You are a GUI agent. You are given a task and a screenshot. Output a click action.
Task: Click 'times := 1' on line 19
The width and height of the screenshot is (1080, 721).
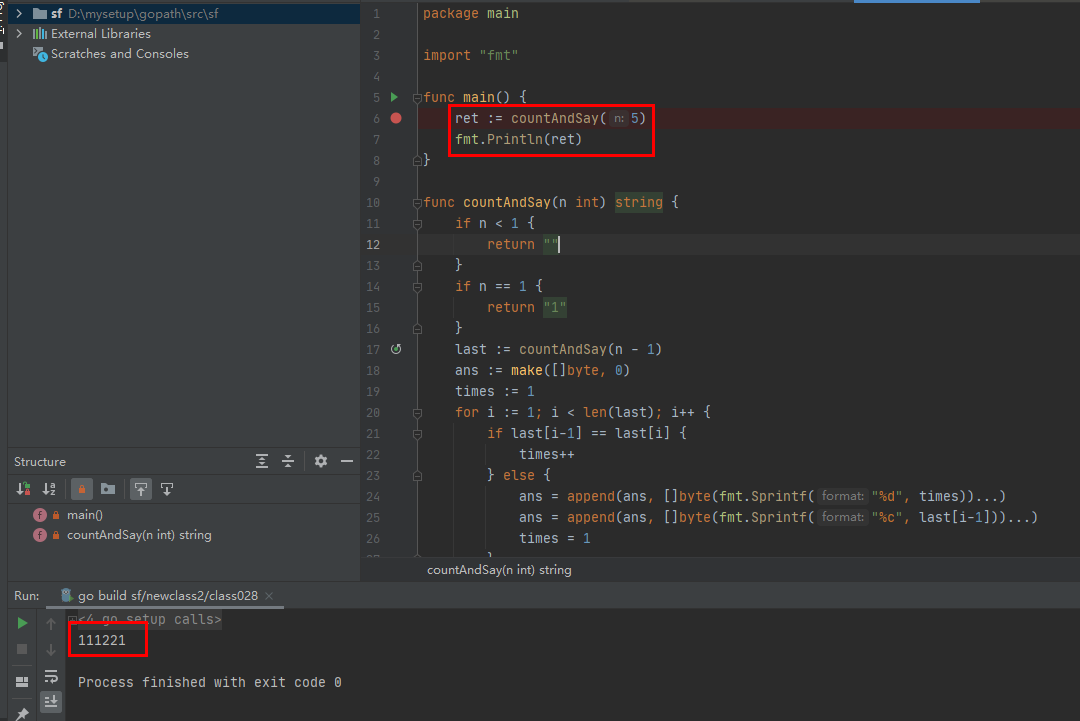[x=495, y=391]
